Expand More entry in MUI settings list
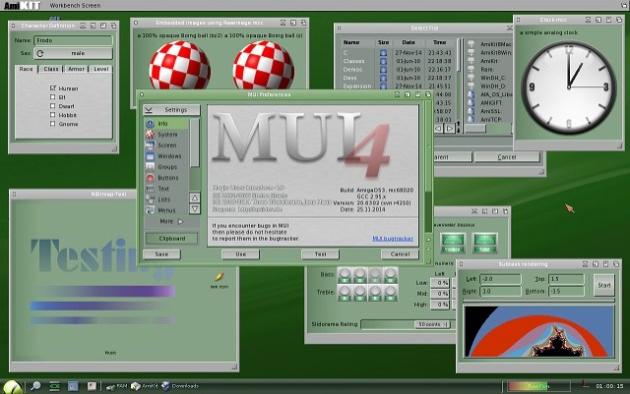 point(171,221)
